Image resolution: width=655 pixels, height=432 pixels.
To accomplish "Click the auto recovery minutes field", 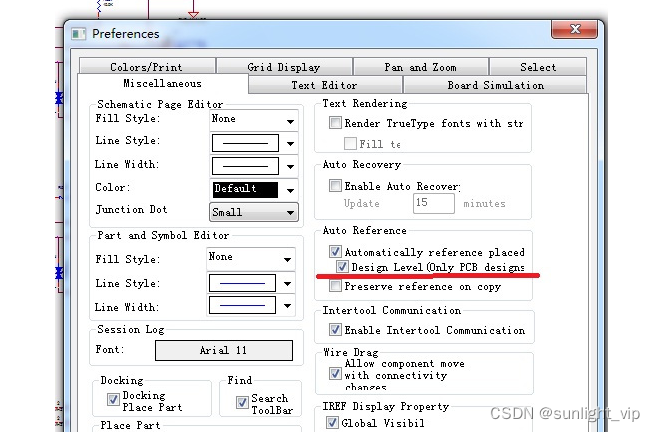I will click(434, 203).
